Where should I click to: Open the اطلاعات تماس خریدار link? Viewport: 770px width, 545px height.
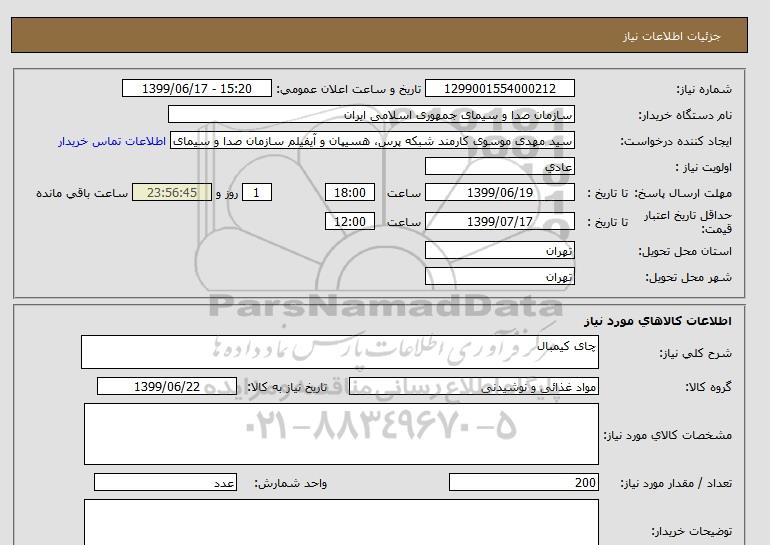[x=112, y=141]
